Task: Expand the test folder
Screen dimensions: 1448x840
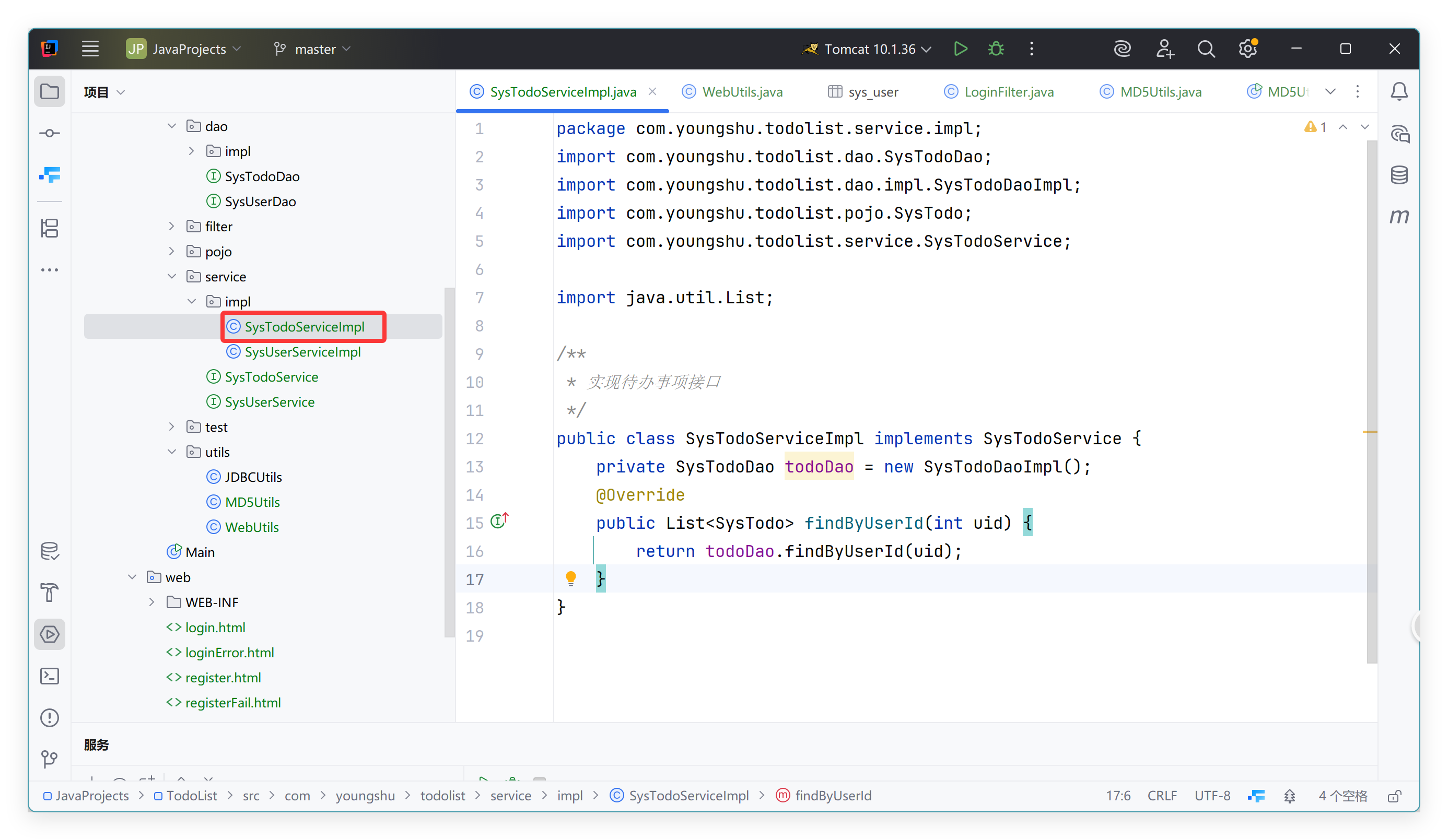Action: [172, 427]
